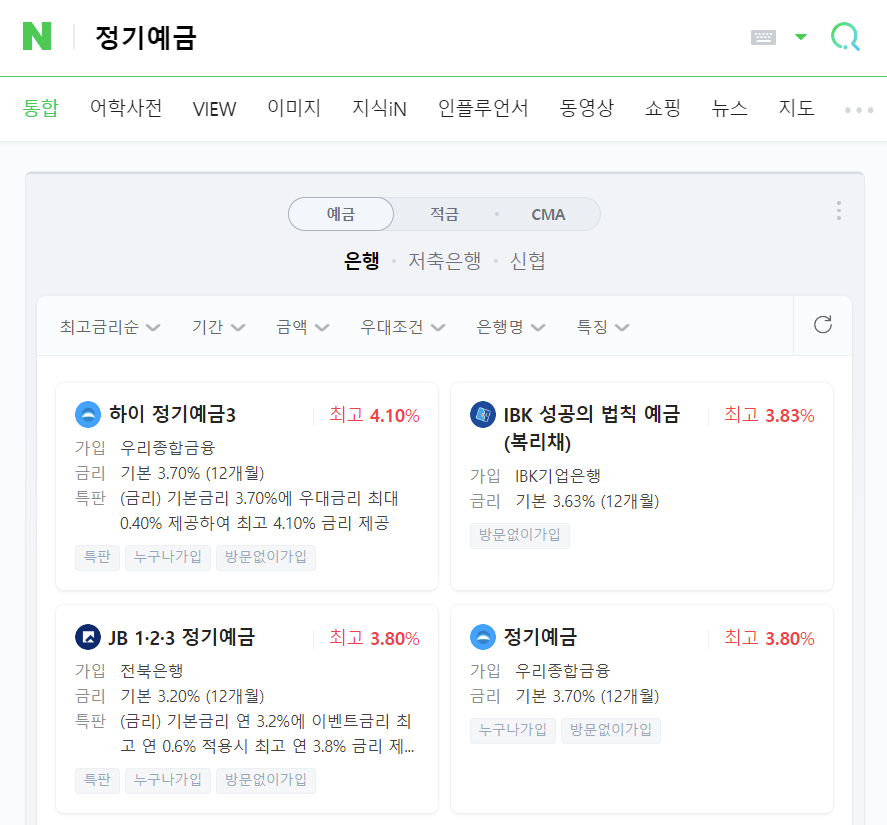Select the 예금 toggle option
The height and width of the screenshot is (825, 887).
click(x=341, y=214)
